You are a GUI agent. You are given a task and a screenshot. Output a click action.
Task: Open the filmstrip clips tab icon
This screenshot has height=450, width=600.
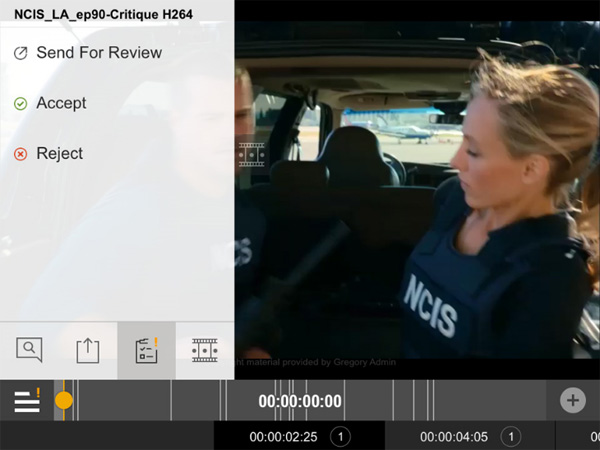click(205, 350)
